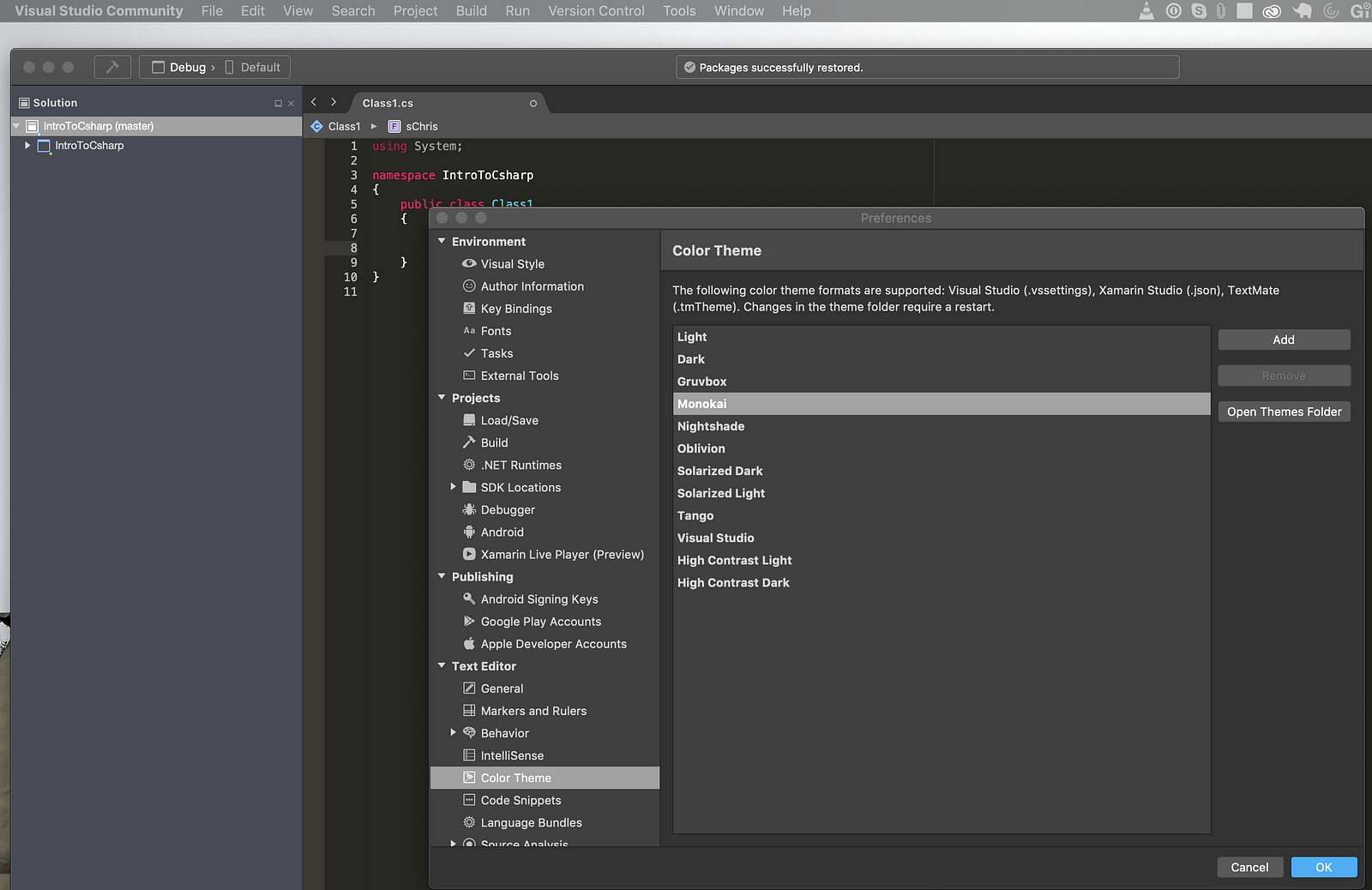1372x890 pixels.
Task: Select Markers and Rulers icon
Action: click(x=469, y=710)
